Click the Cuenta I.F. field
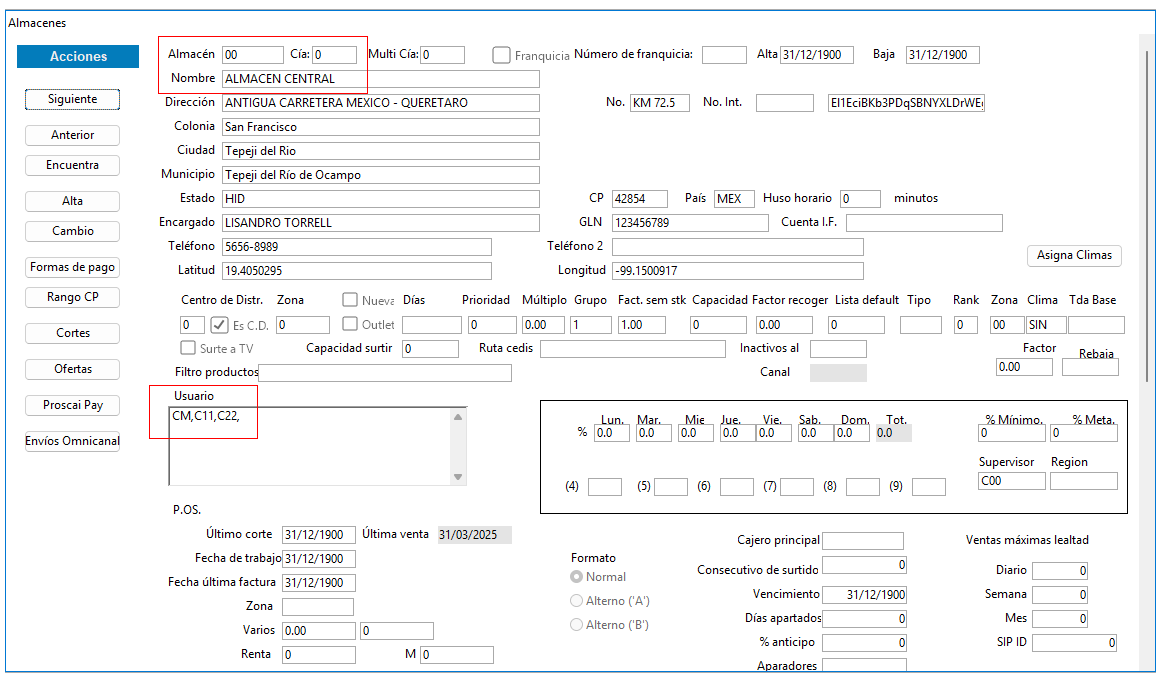1165x682 pixels. (924, 223)
